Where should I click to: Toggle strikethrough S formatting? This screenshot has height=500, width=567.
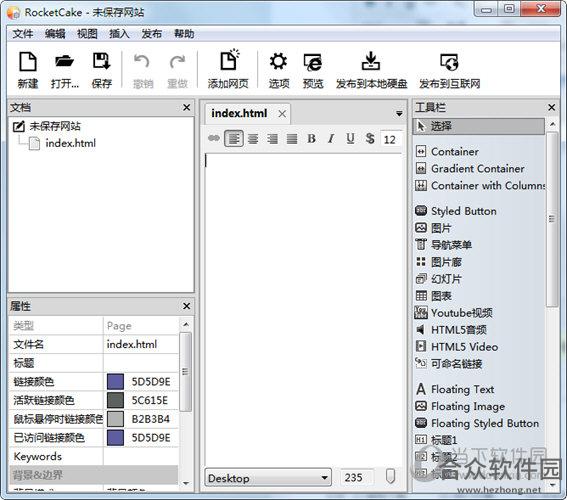point(370,138)
